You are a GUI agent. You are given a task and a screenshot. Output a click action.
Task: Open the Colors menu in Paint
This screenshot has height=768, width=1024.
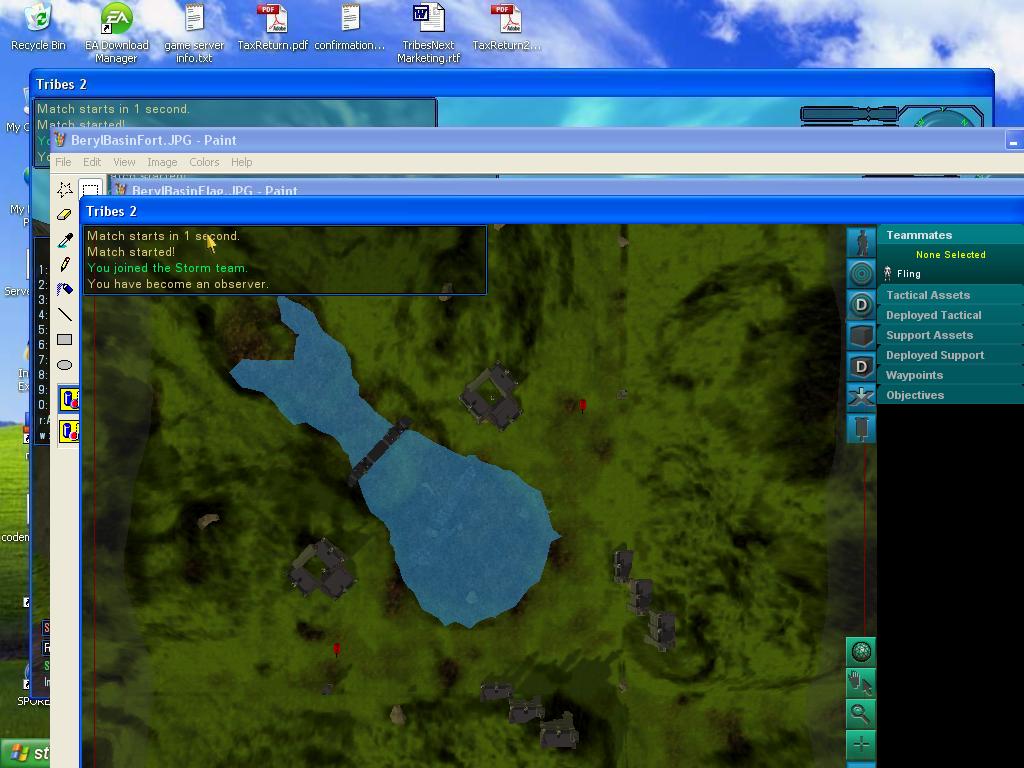click(204, 162)
